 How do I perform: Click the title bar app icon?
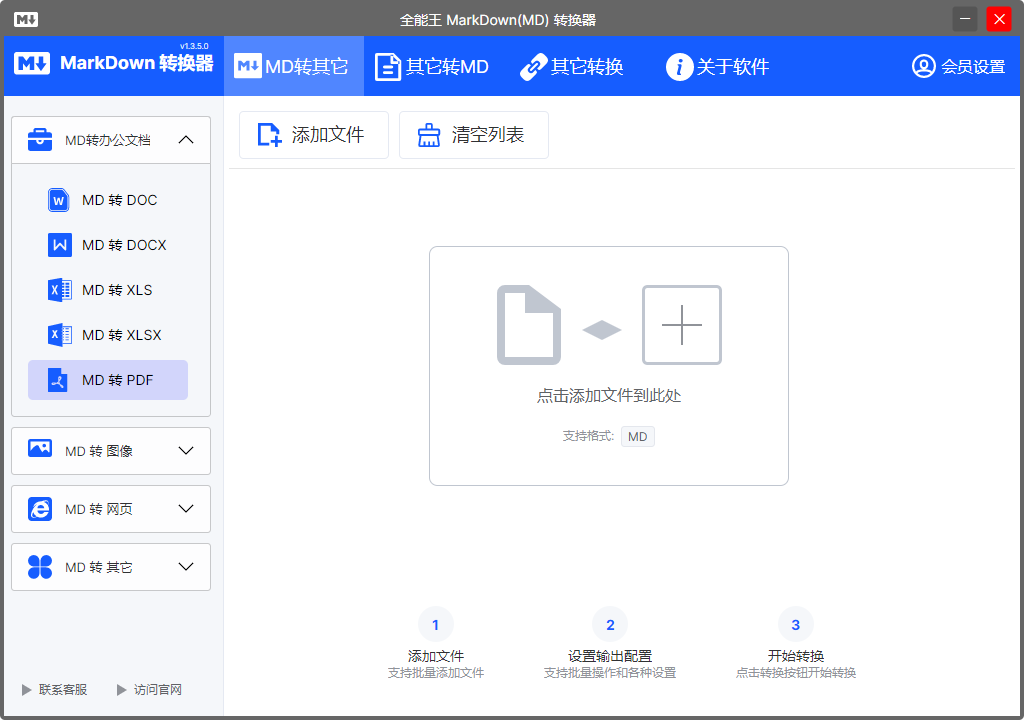(25, 20)
